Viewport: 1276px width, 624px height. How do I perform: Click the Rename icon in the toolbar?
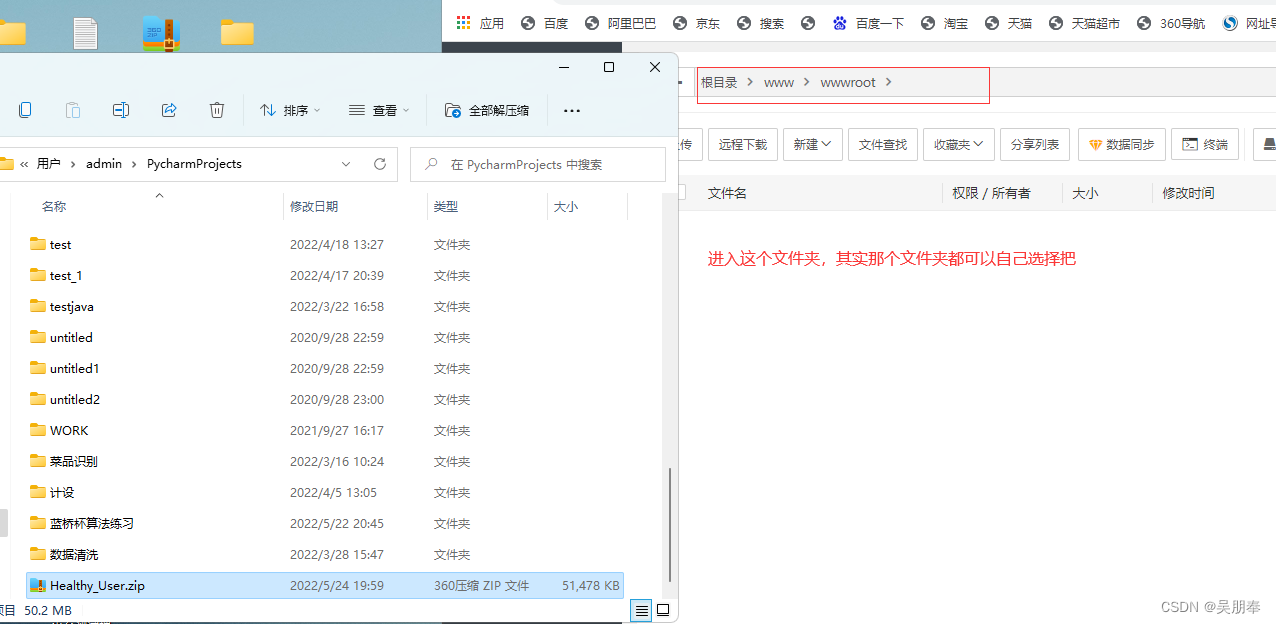121,110
